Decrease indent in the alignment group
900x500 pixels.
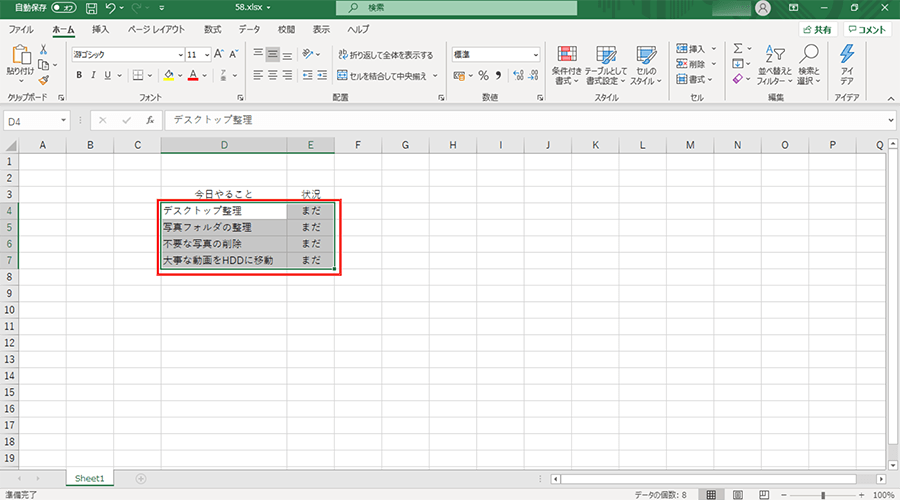[308, 75]
